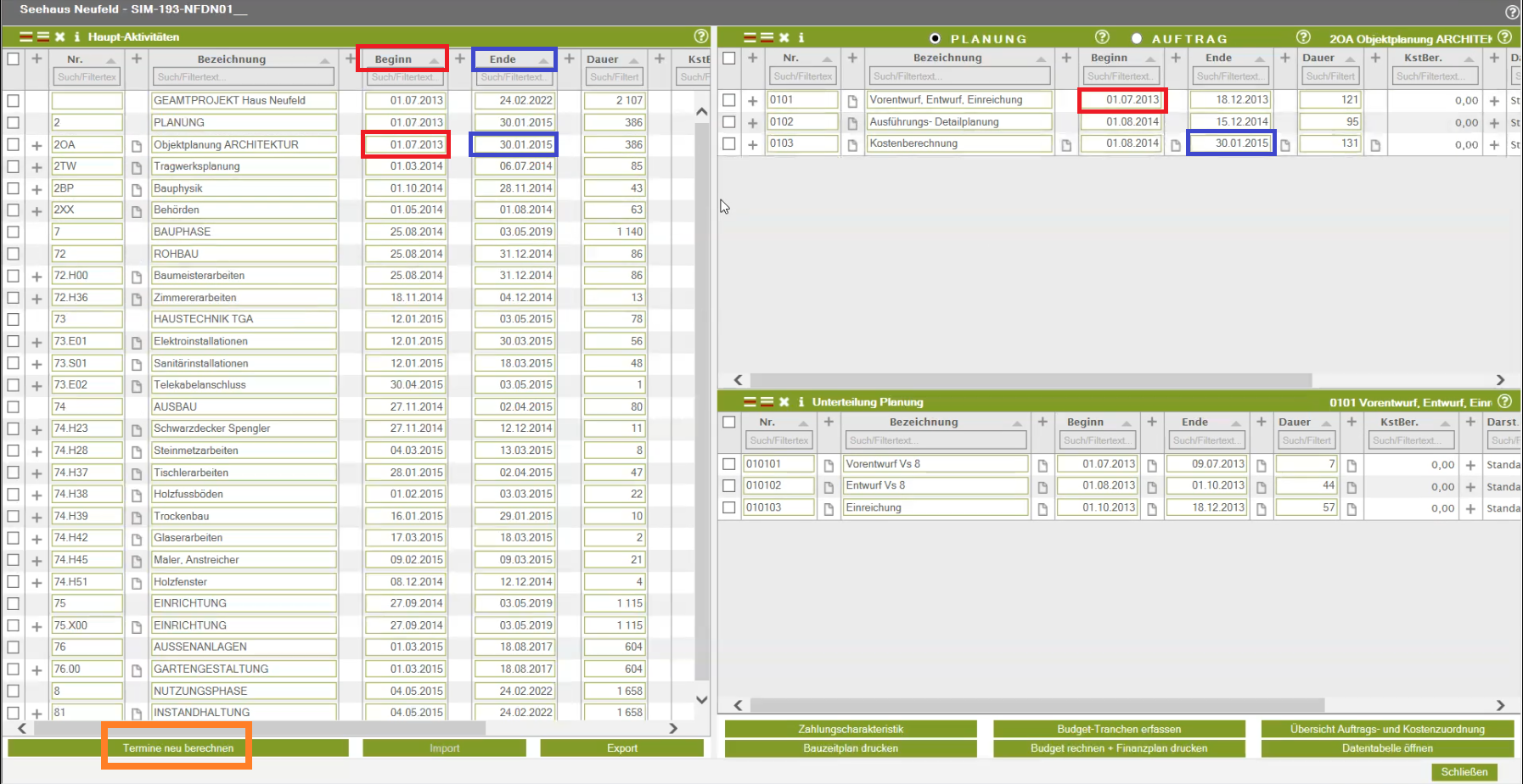1523x784 pixels.
Task: Click the Ende column header in Unterteilung Planung
Action: coord(1194,422)
